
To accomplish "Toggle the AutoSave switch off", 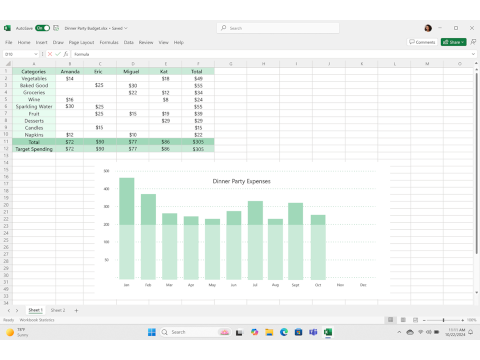I will [42, 28].
